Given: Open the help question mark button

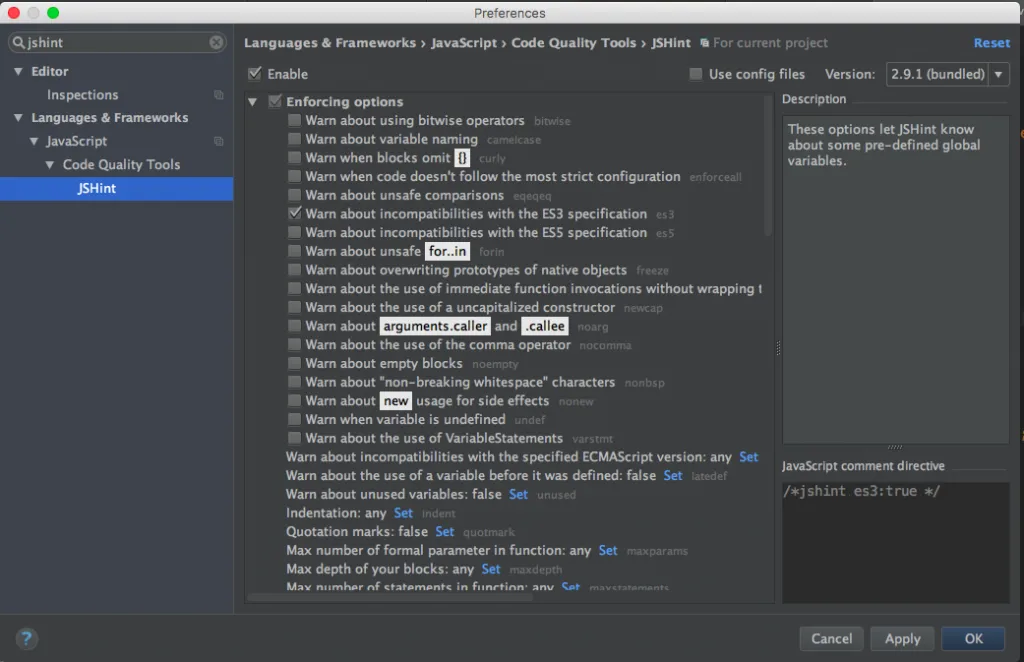Looking at the screenshot, I should coord(26,638).
